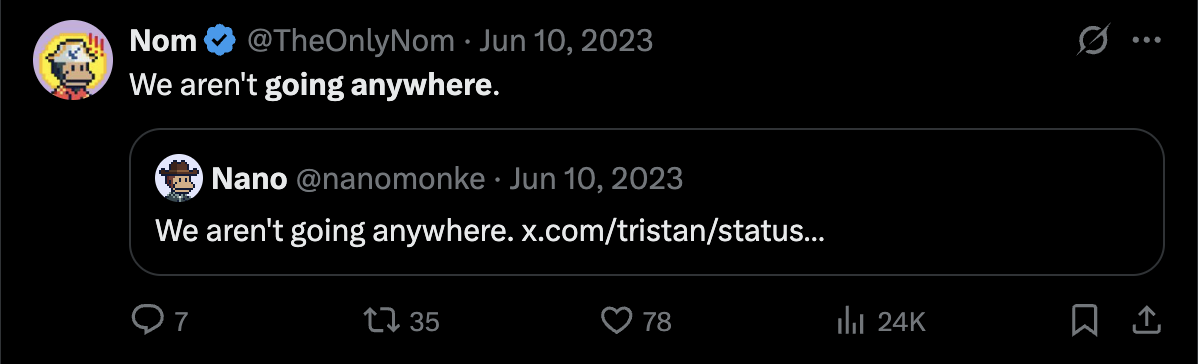Follow the x.com/tristan/status link
This screenshot has height=364, width=1198.
(673, 230)
